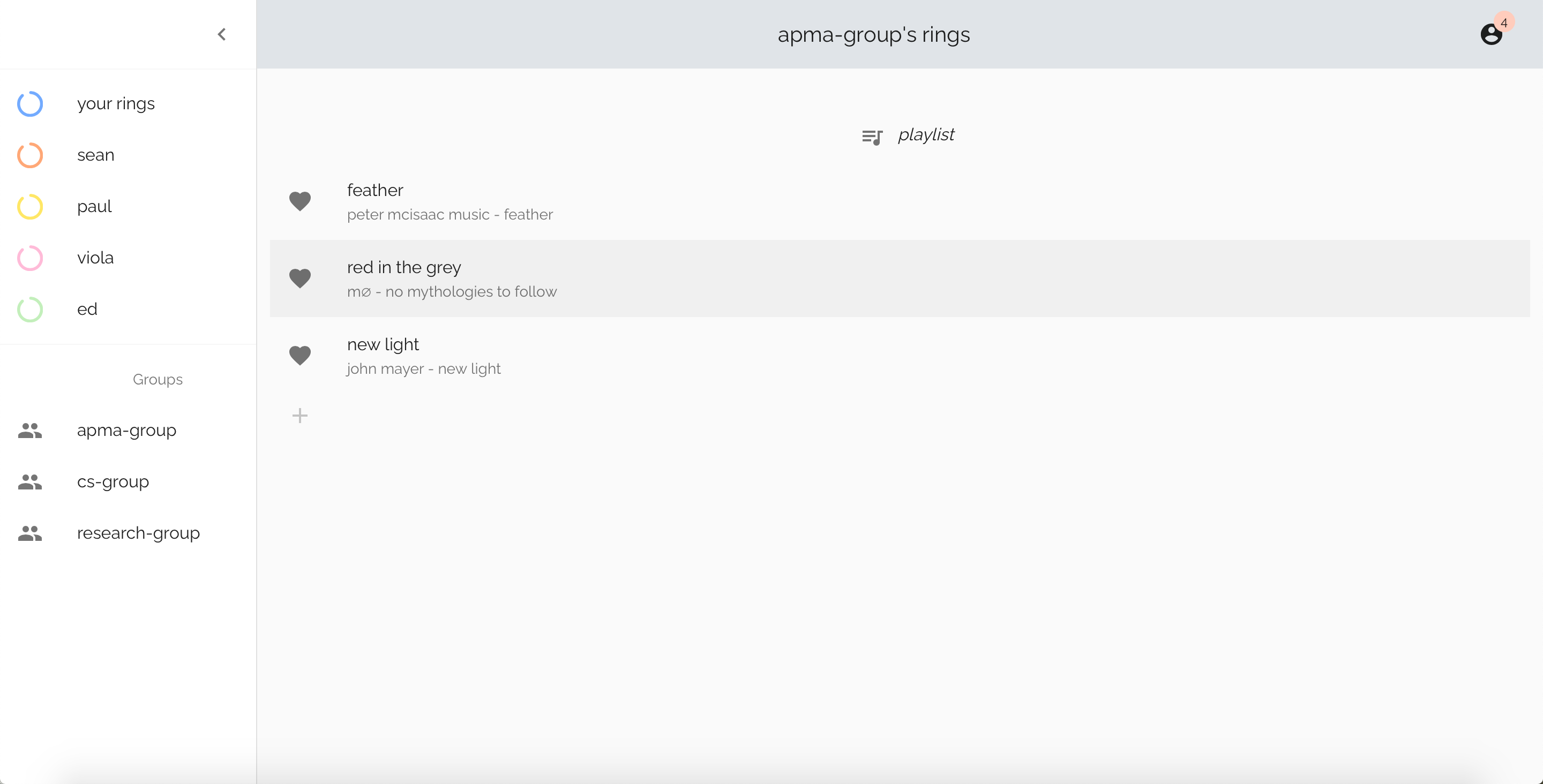
Task: Toggle the heart on the feather song
Action: [299, 201]
